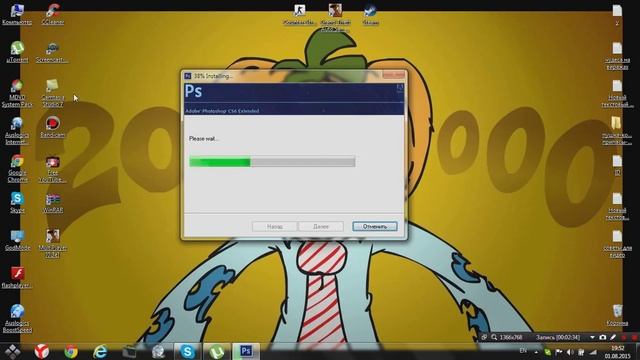Cancel the installation with the Отменить button
The height and width of the screenshot is (360, 640).
pyautogui.click(x=375, y=226)
